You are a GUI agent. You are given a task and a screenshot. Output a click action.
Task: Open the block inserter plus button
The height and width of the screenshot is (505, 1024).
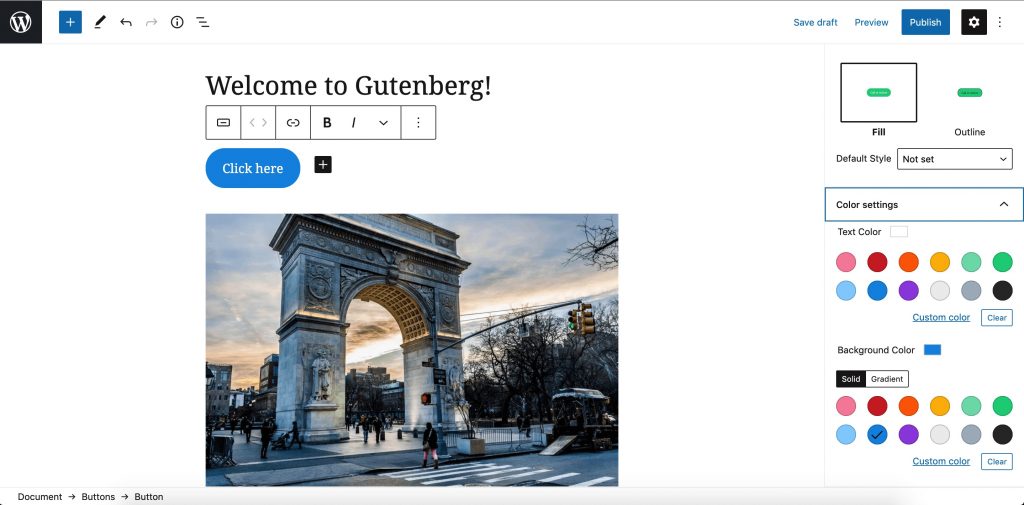point(70,22)
